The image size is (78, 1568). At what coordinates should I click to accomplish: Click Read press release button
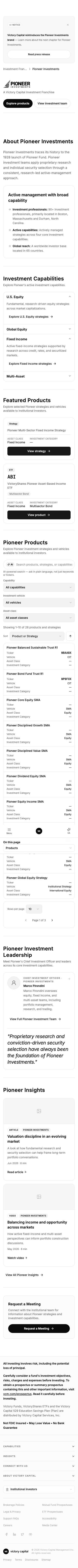(39, 54)
